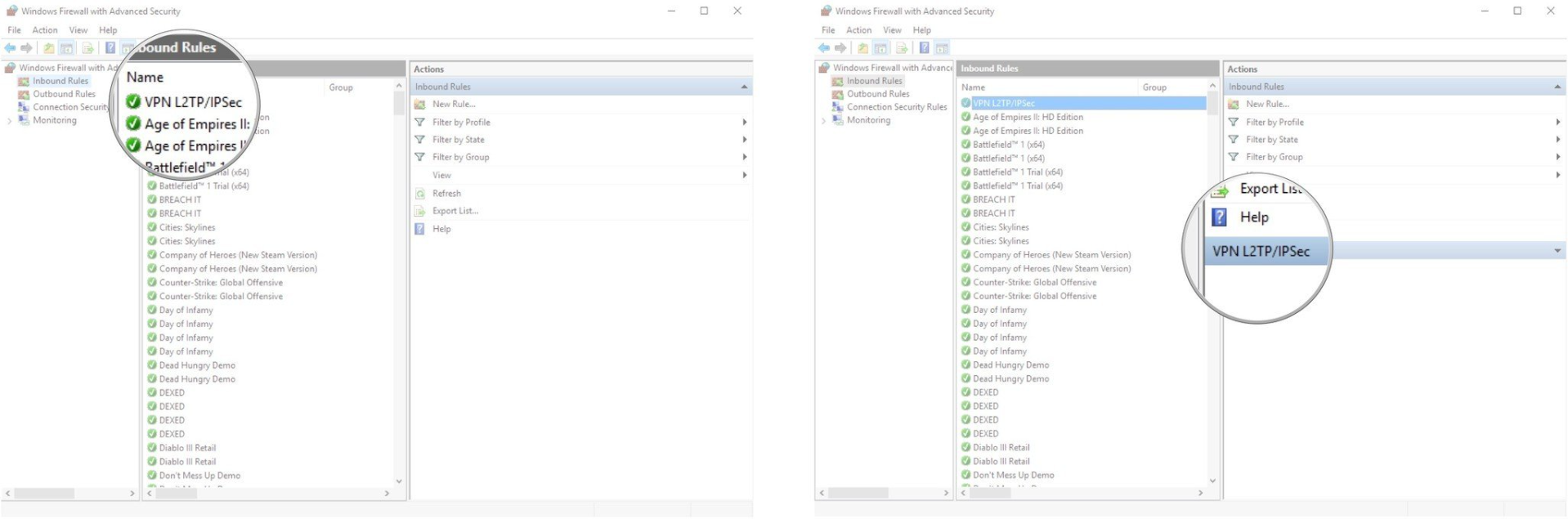Viewport: 1568px width, 519px height.
Task: Click Outbound Rules tree icon in left window
Action: pos(24,94)
